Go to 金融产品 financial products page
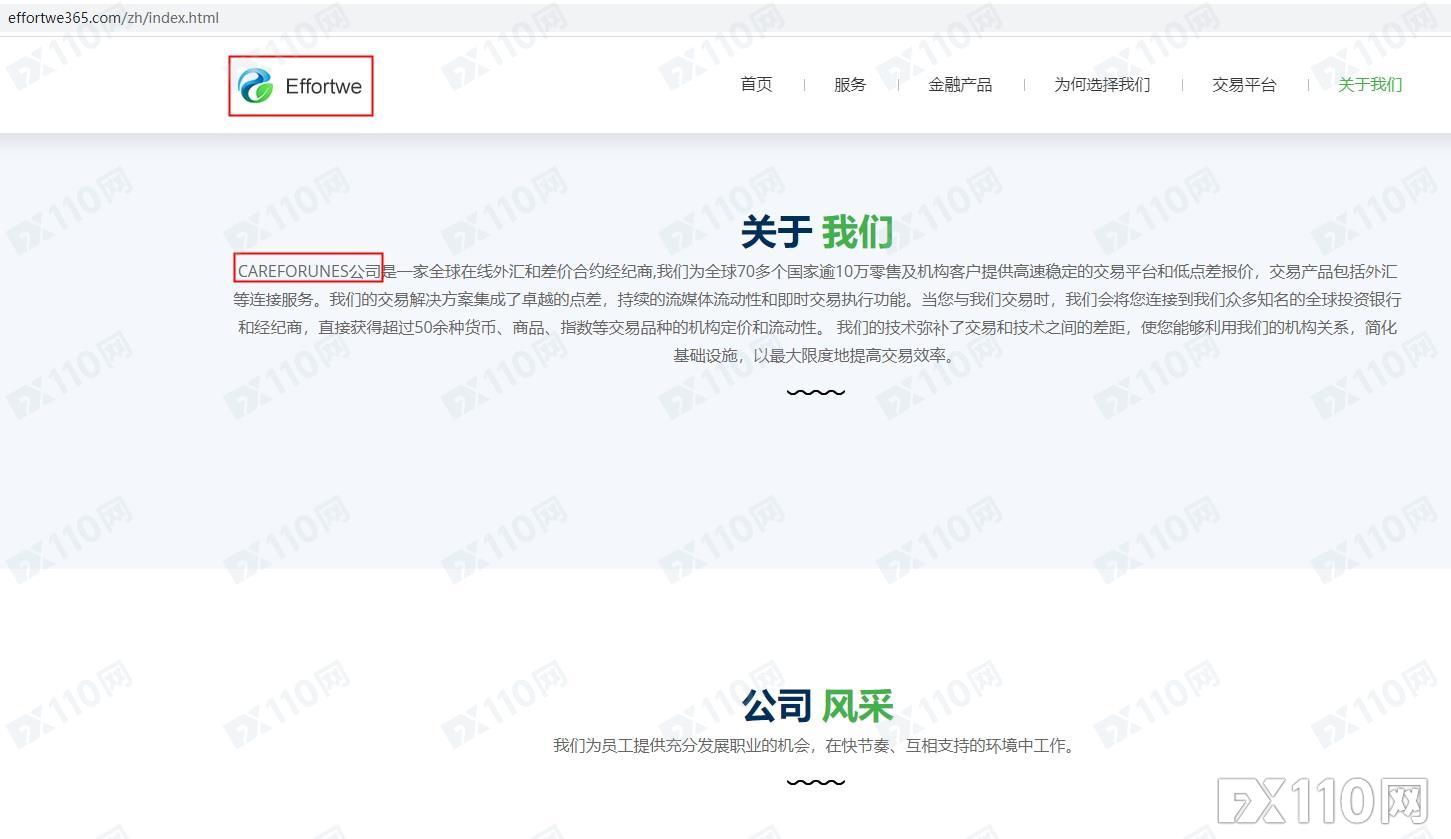Image resolution: width=1451 pixels, height=839 pixels. click(x=960, y=84)
